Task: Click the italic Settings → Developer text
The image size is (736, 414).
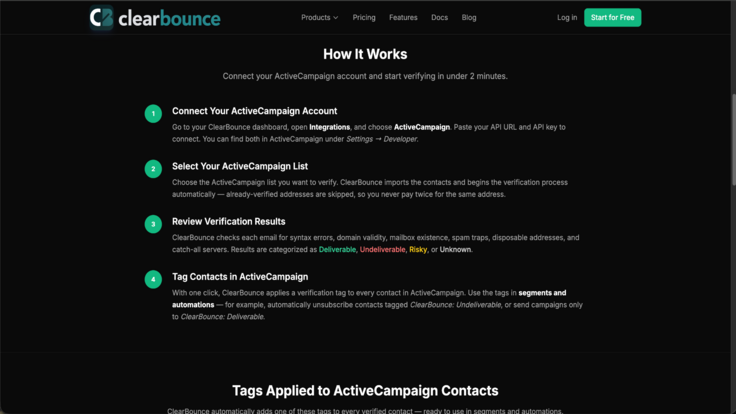Action: click(x=382, y=139)
